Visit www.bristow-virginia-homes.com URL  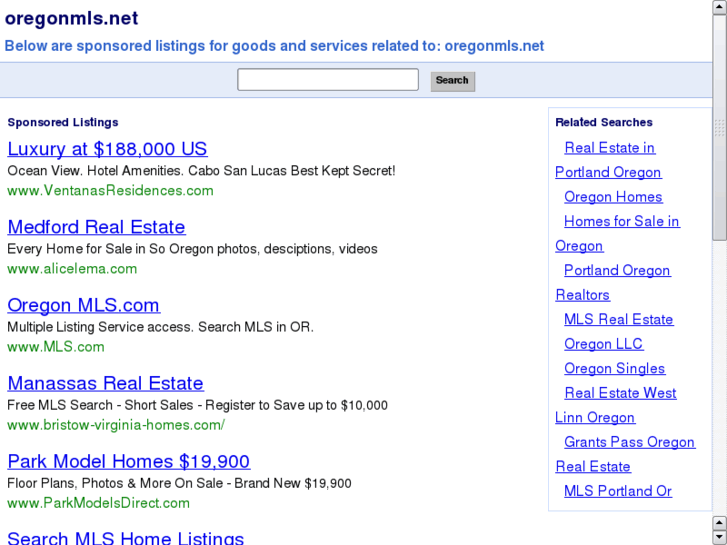tap(116, 425)
